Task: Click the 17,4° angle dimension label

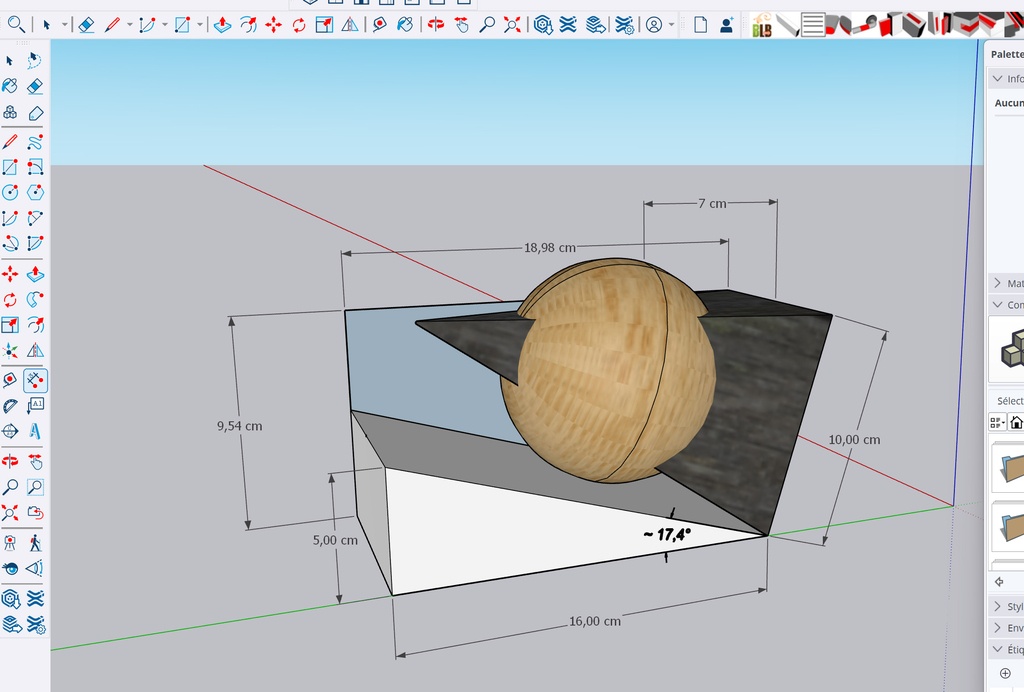Action: point(667,535)
